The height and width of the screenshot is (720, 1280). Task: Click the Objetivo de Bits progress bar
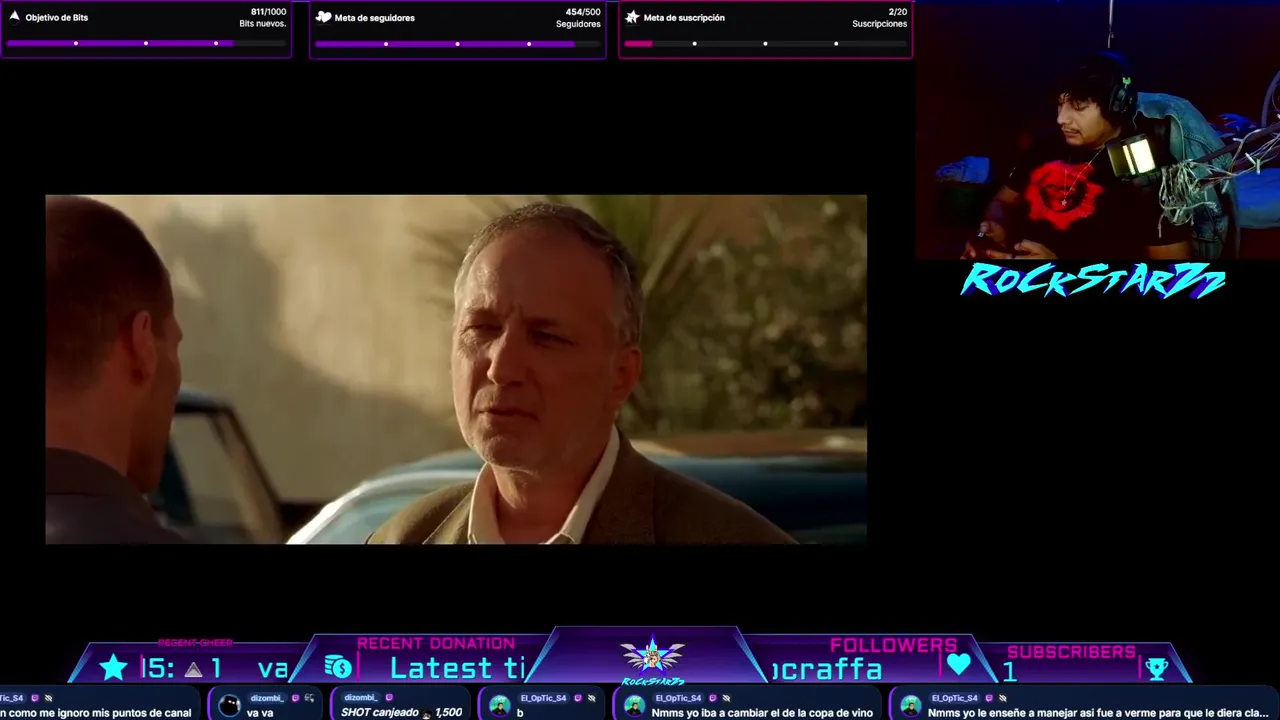coord(146,43)
